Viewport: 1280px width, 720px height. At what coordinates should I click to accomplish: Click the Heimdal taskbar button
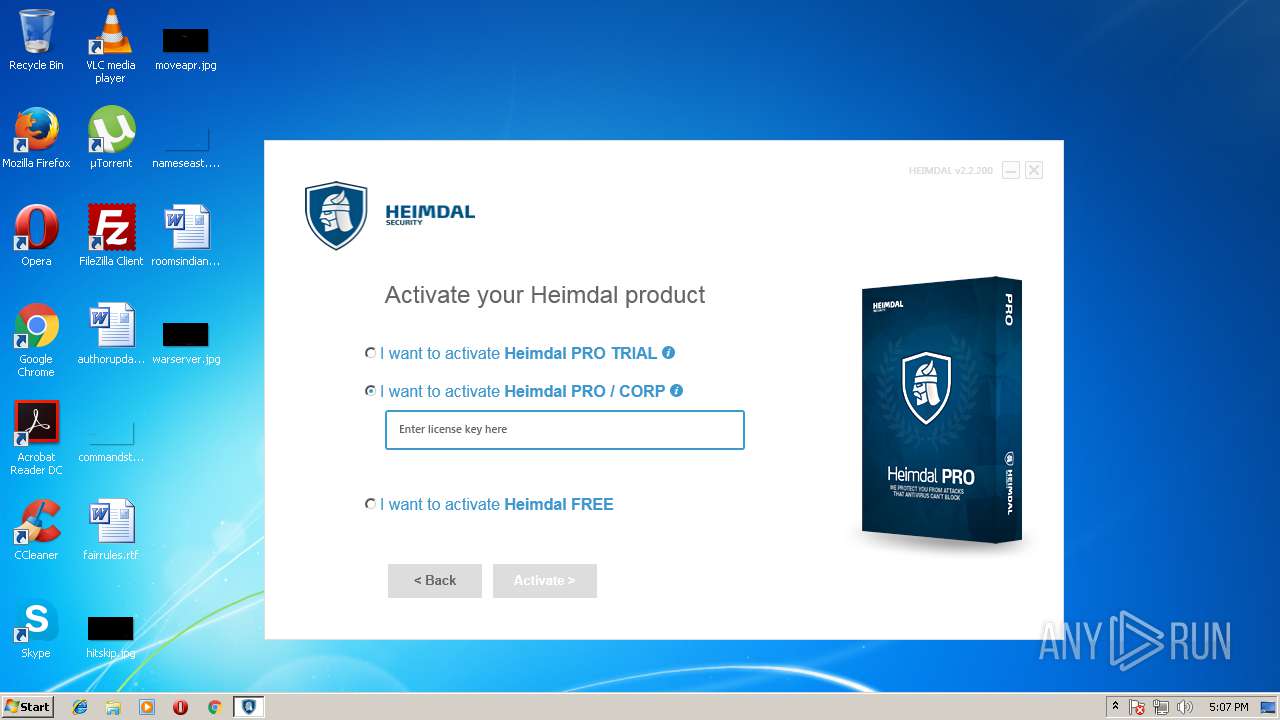[x=248, y=707]
